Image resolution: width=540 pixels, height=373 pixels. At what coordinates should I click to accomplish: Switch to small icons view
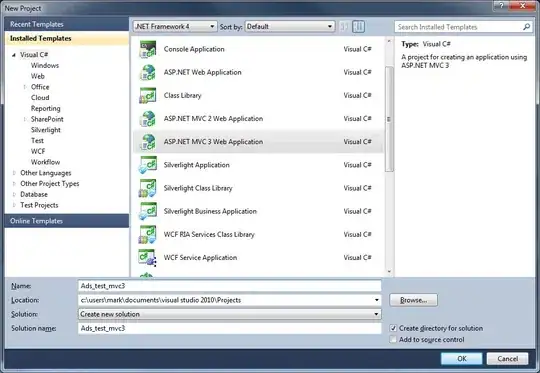click(x=344, y=27)
